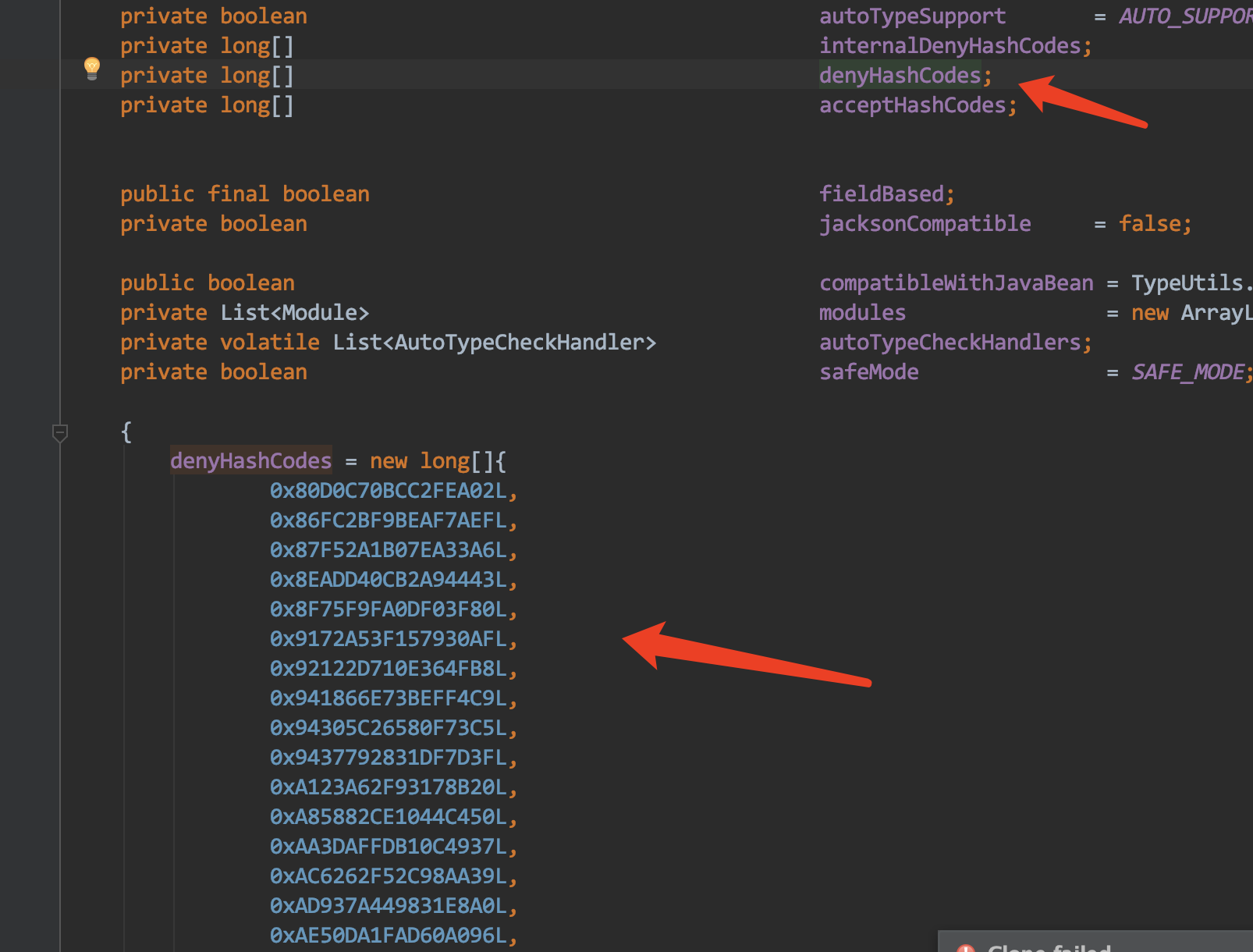Click hash value 0xA123A62F93178B20L
Image resolution: width=1253 pixels, height=952 pixels.
pos(388,787)
